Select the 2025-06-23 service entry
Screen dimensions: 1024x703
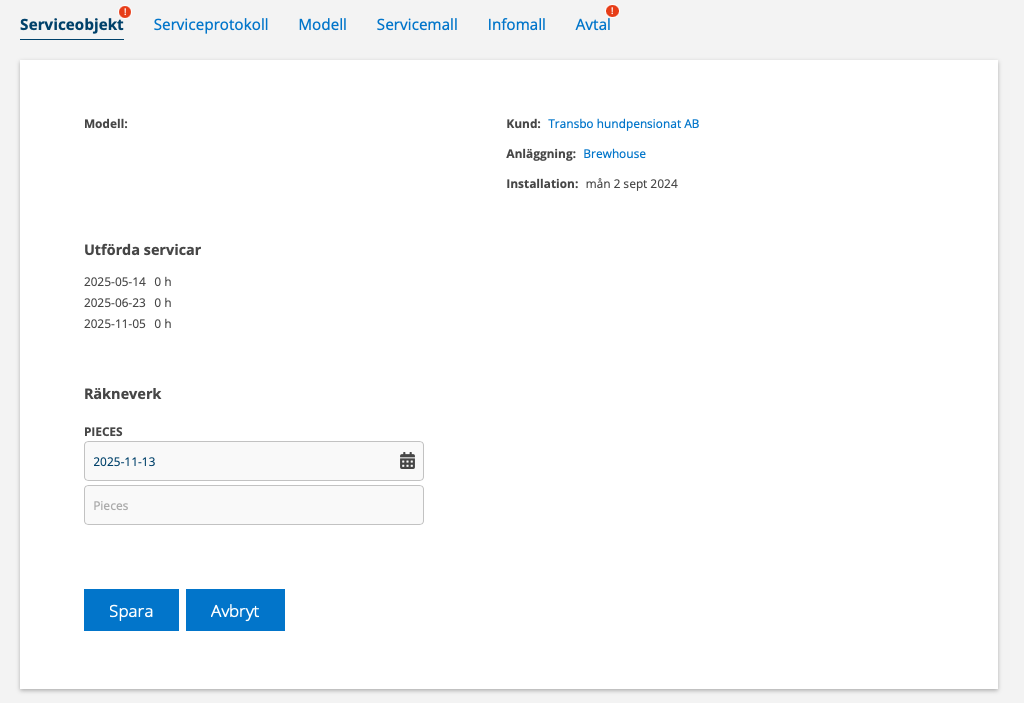[115, 303]
